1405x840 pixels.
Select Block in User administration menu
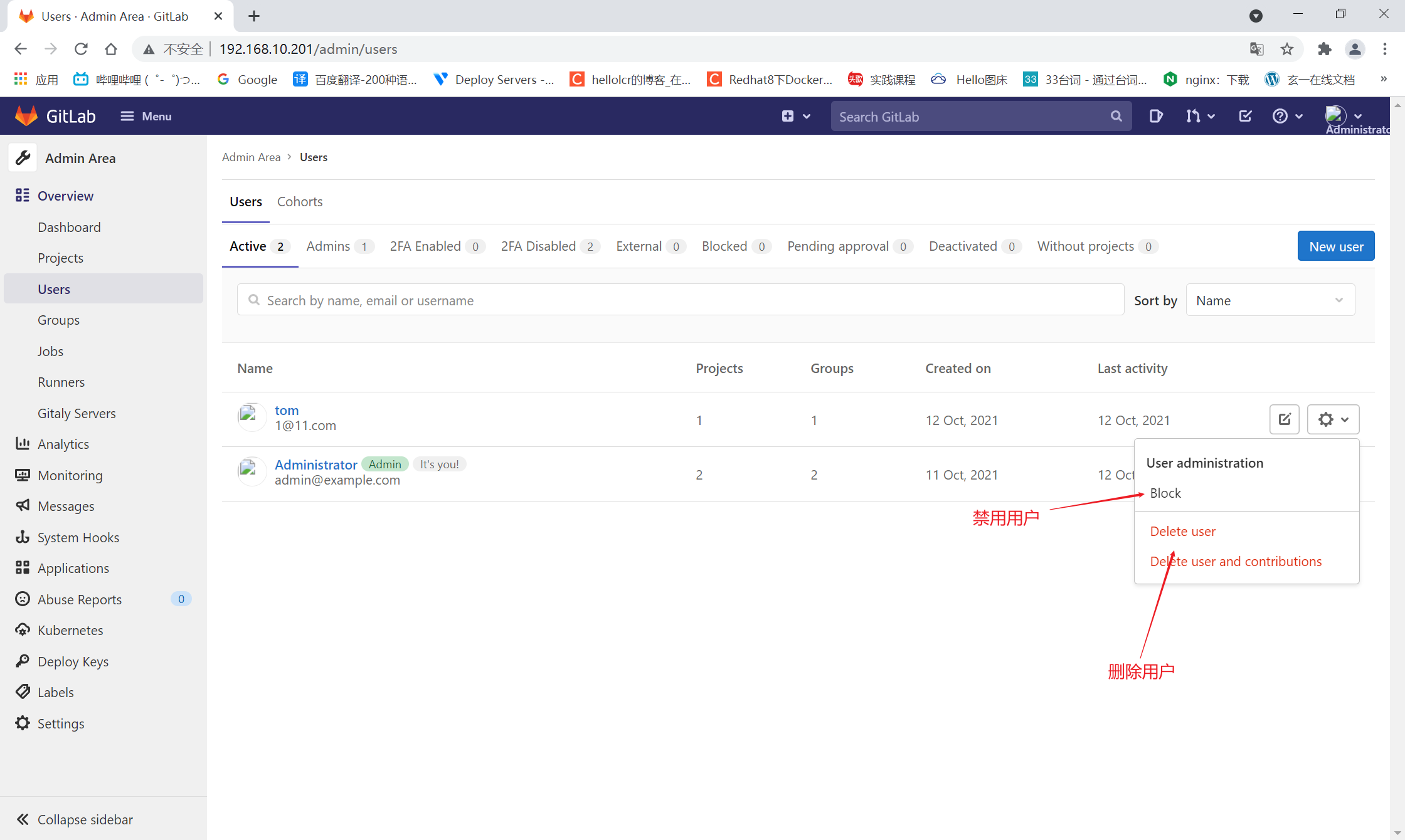[1165, 493]
